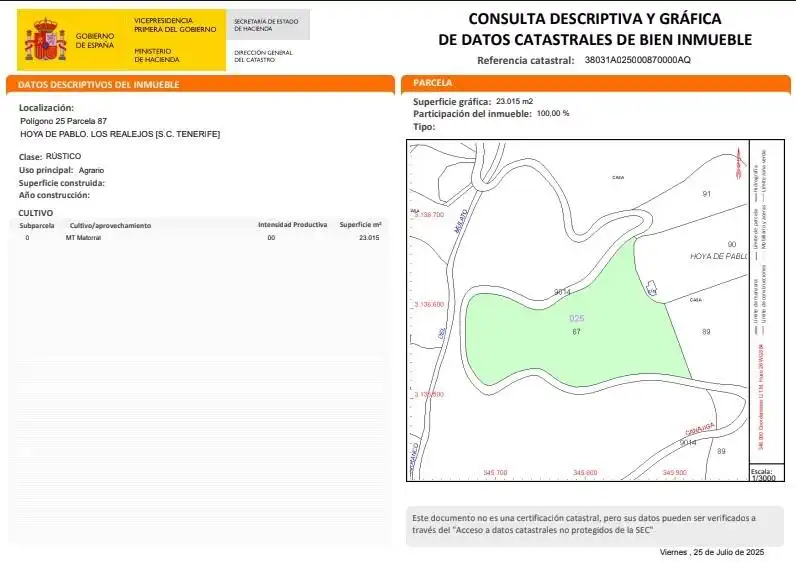
Task: Click the small building outline near parcel 90
Action: click(x=651, y=287)
